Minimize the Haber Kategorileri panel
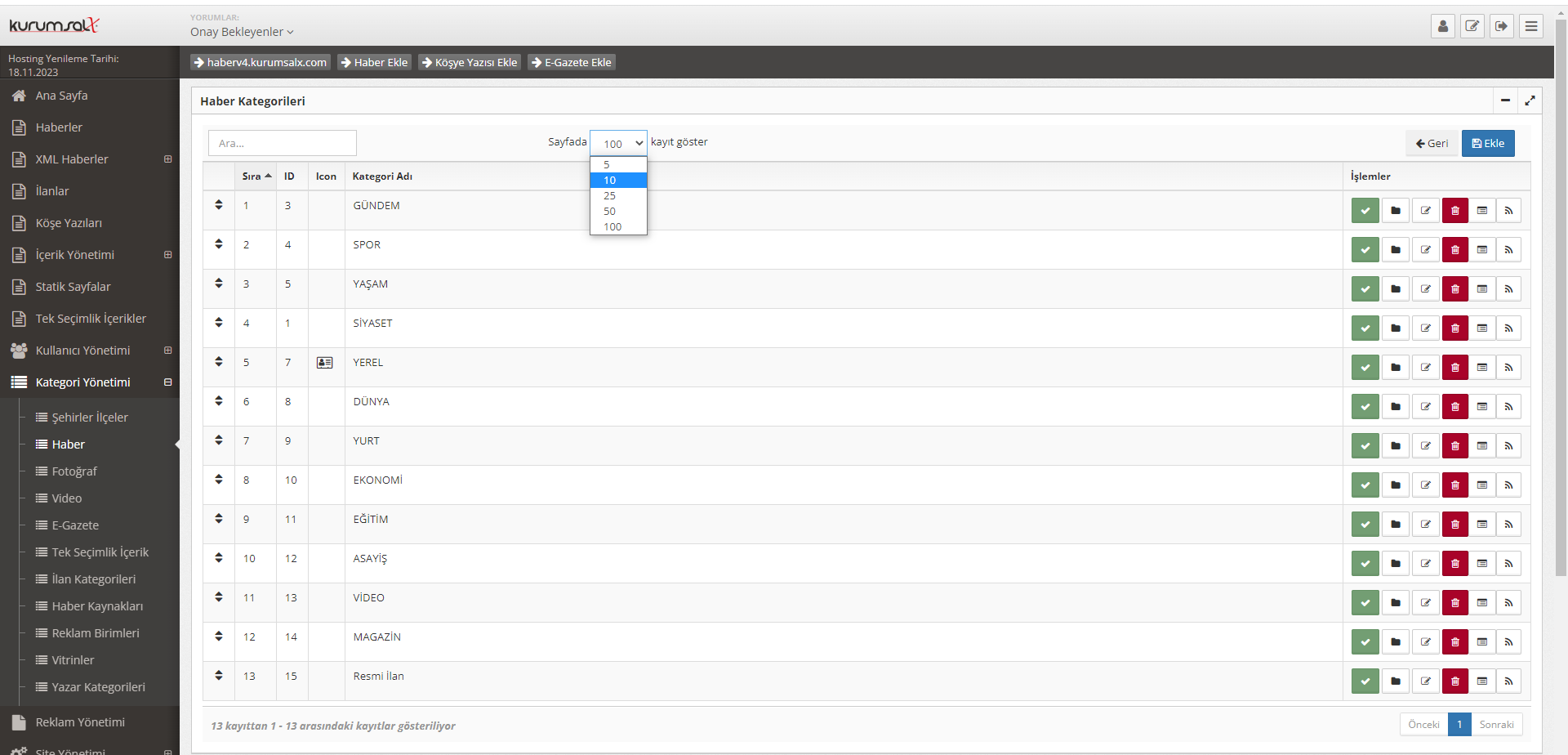 point(1505,101)
